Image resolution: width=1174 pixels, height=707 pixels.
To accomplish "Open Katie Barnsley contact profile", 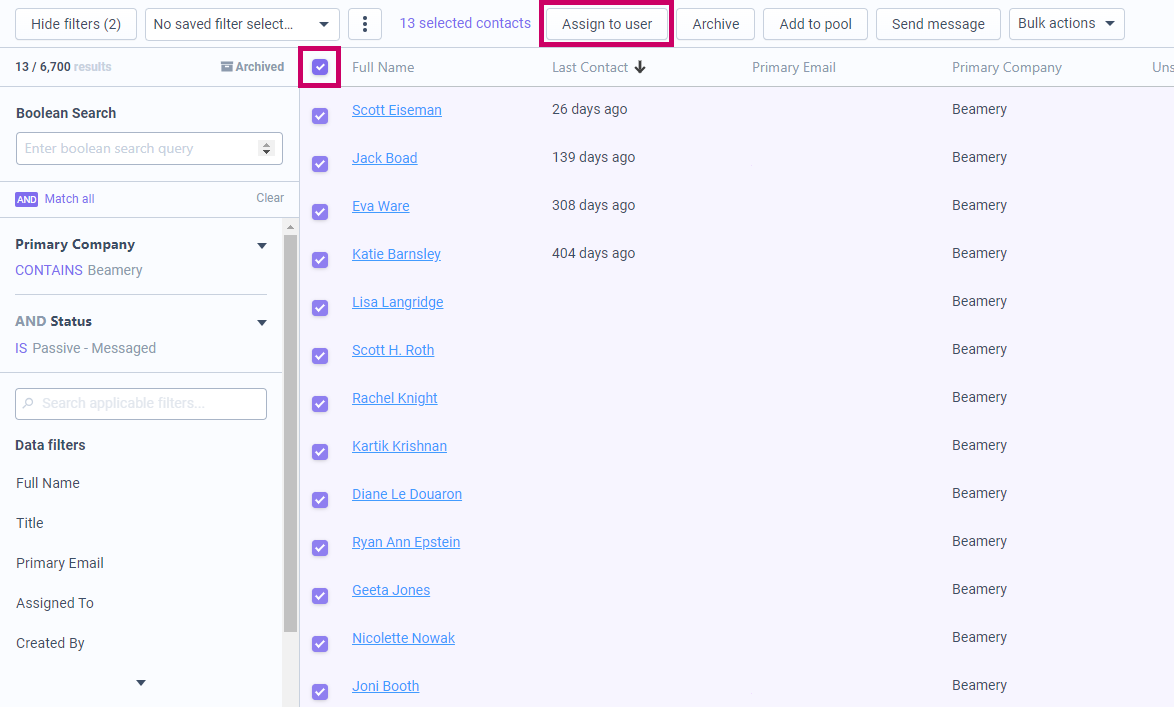I will pyautogui.click(x=396, y=254).
